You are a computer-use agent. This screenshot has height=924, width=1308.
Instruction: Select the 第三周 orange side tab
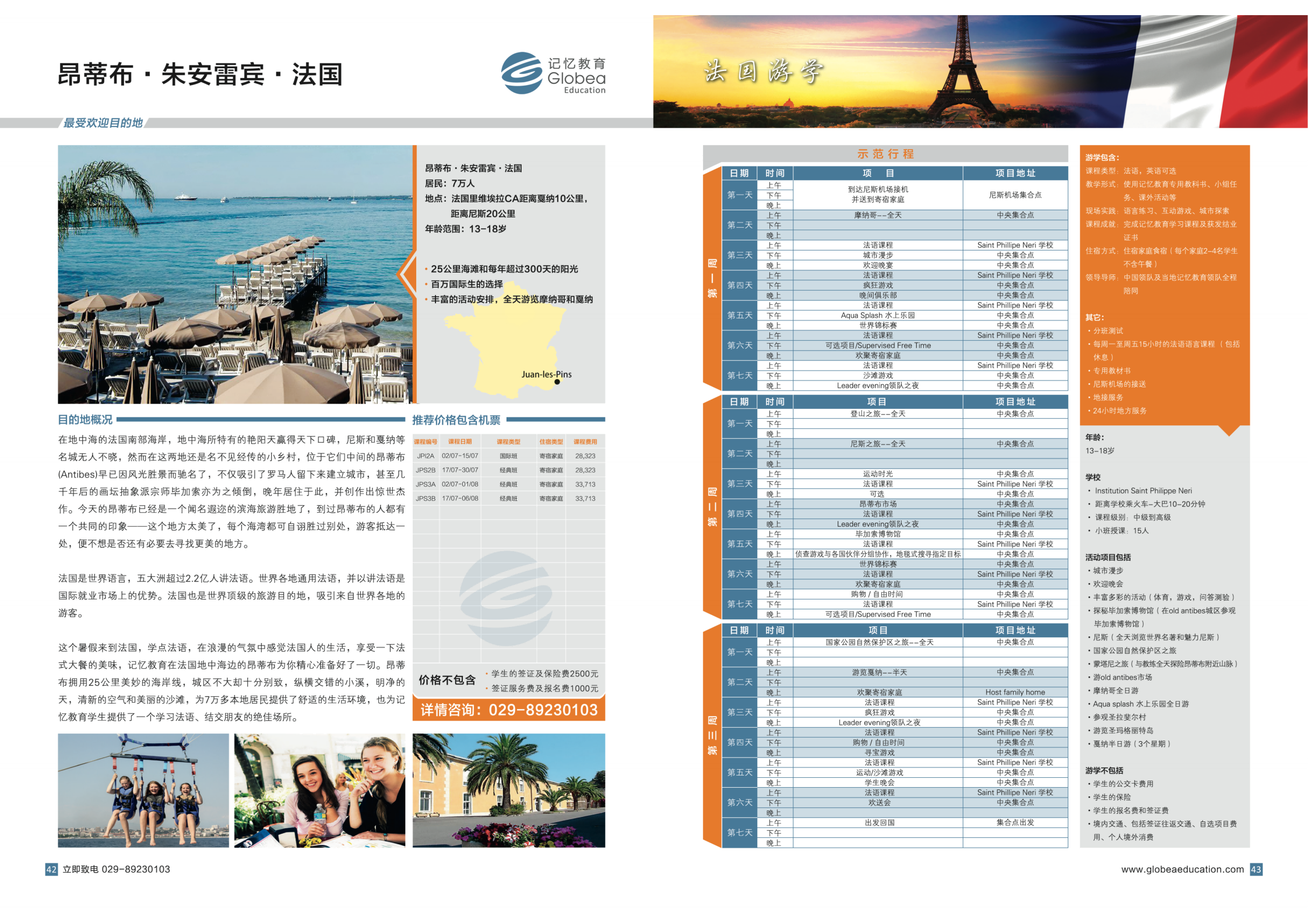[712, 736]
